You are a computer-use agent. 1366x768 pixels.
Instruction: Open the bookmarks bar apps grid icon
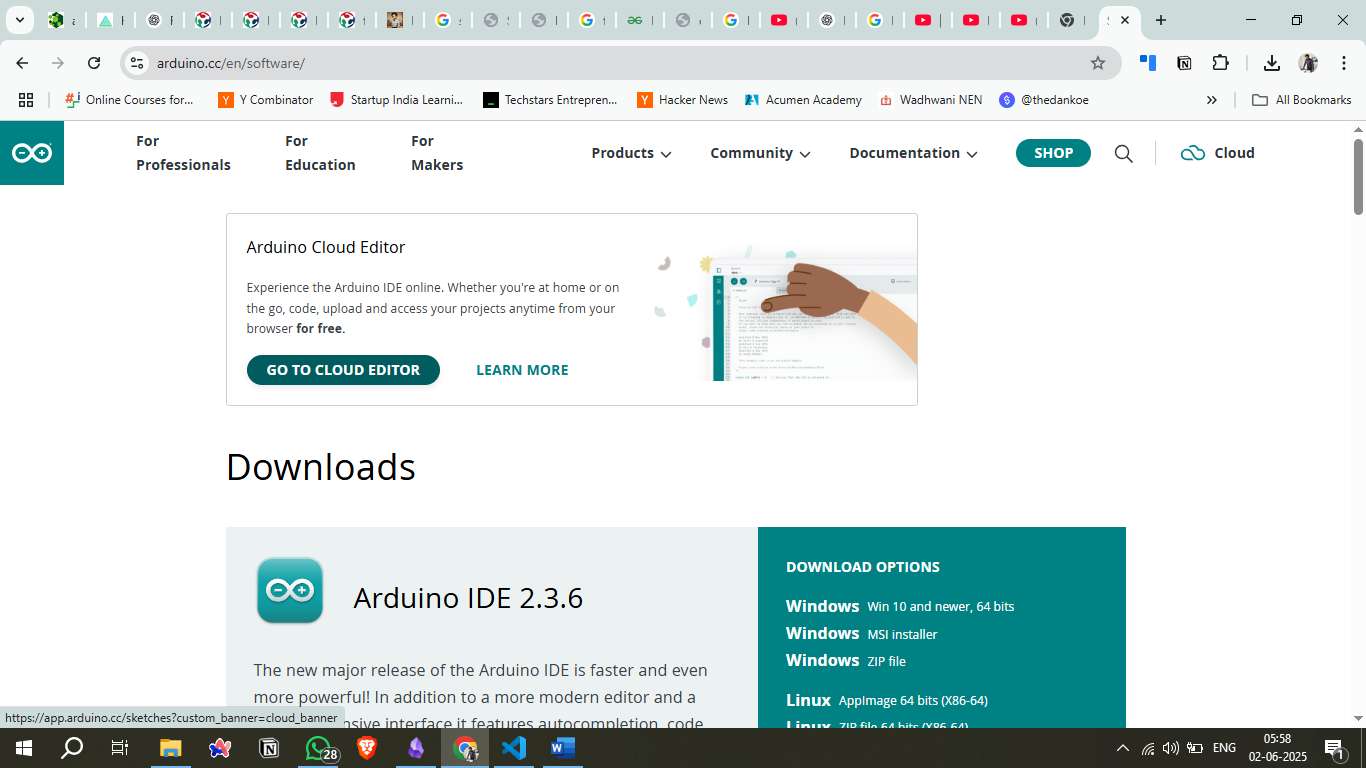[26, 100]
